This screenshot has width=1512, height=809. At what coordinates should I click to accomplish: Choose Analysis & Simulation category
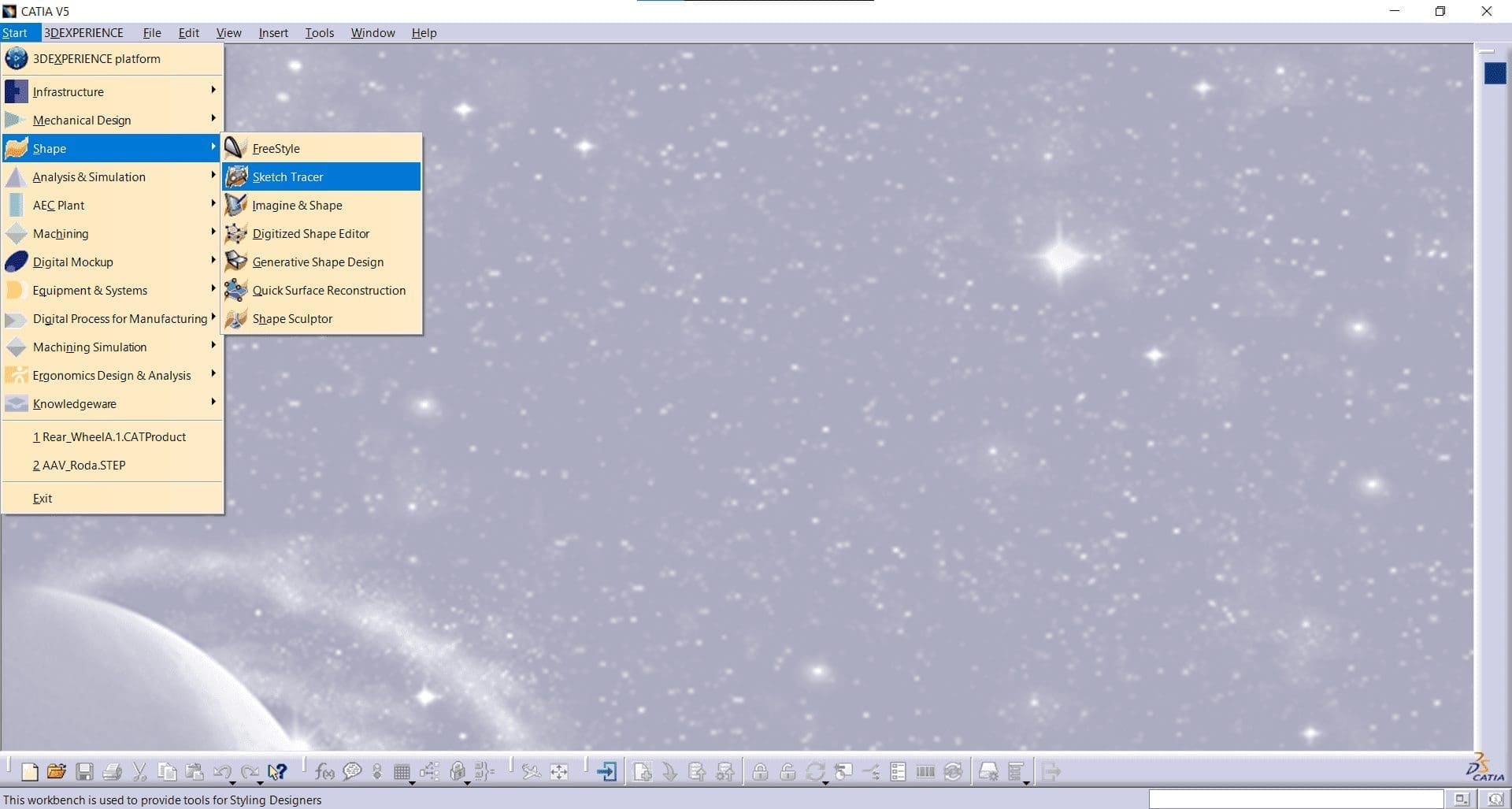(x=112, y=176)
